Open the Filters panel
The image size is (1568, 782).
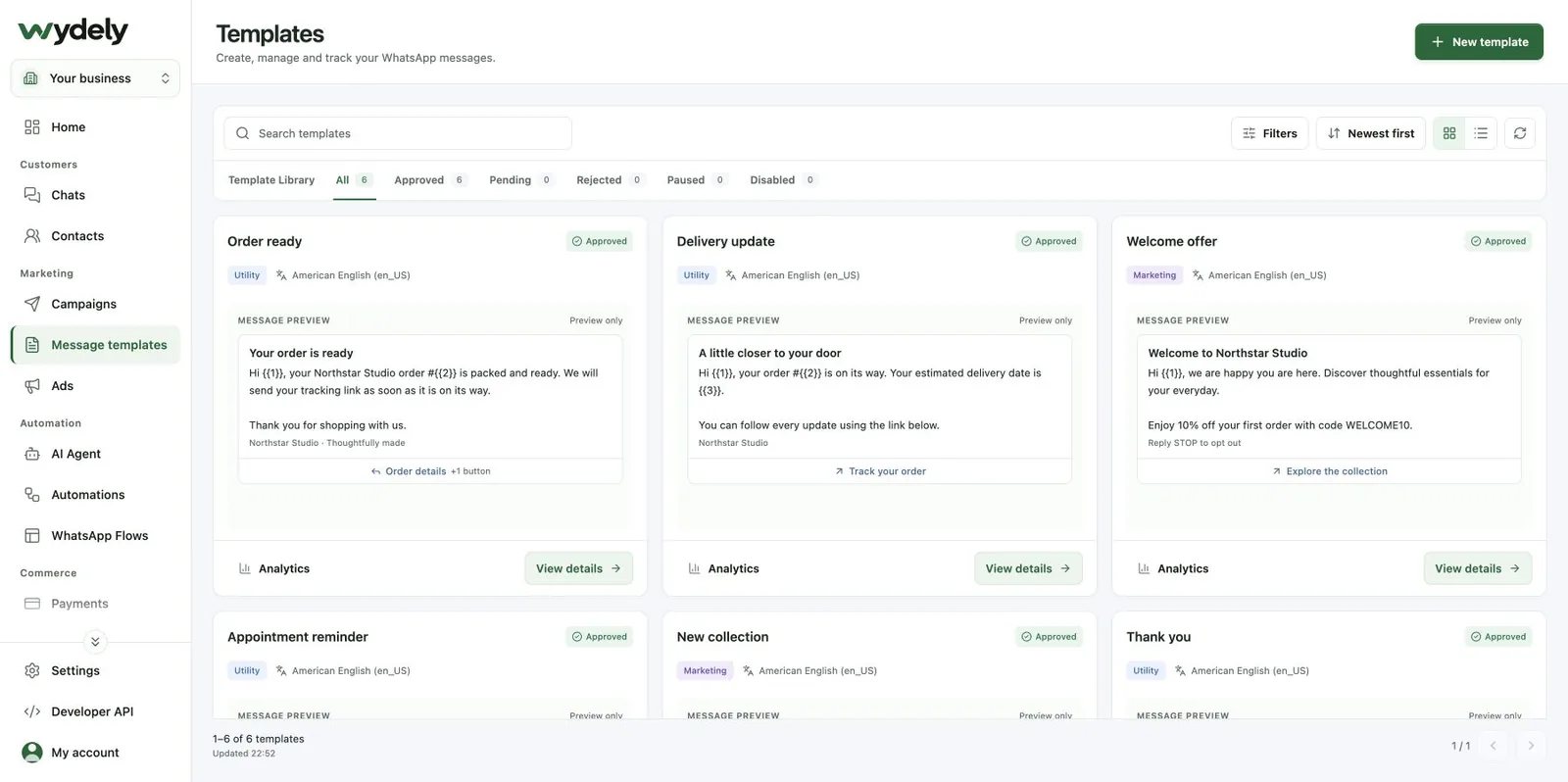click(x=1270, y=133)
